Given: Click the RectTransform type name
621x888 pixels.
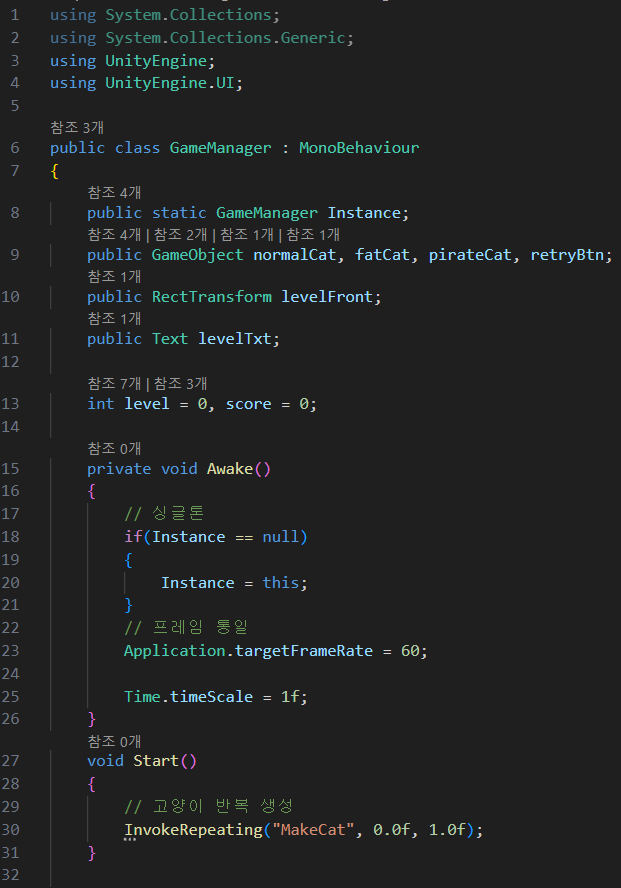Looking at the screenshot, I should click(212, 297).
